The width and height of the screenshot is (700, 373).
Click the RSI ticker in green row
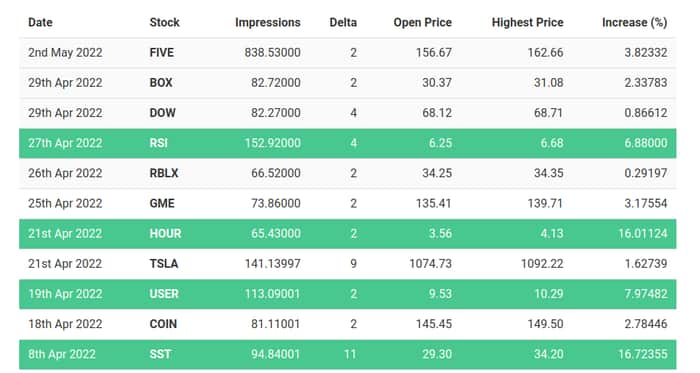pos(158,143)
